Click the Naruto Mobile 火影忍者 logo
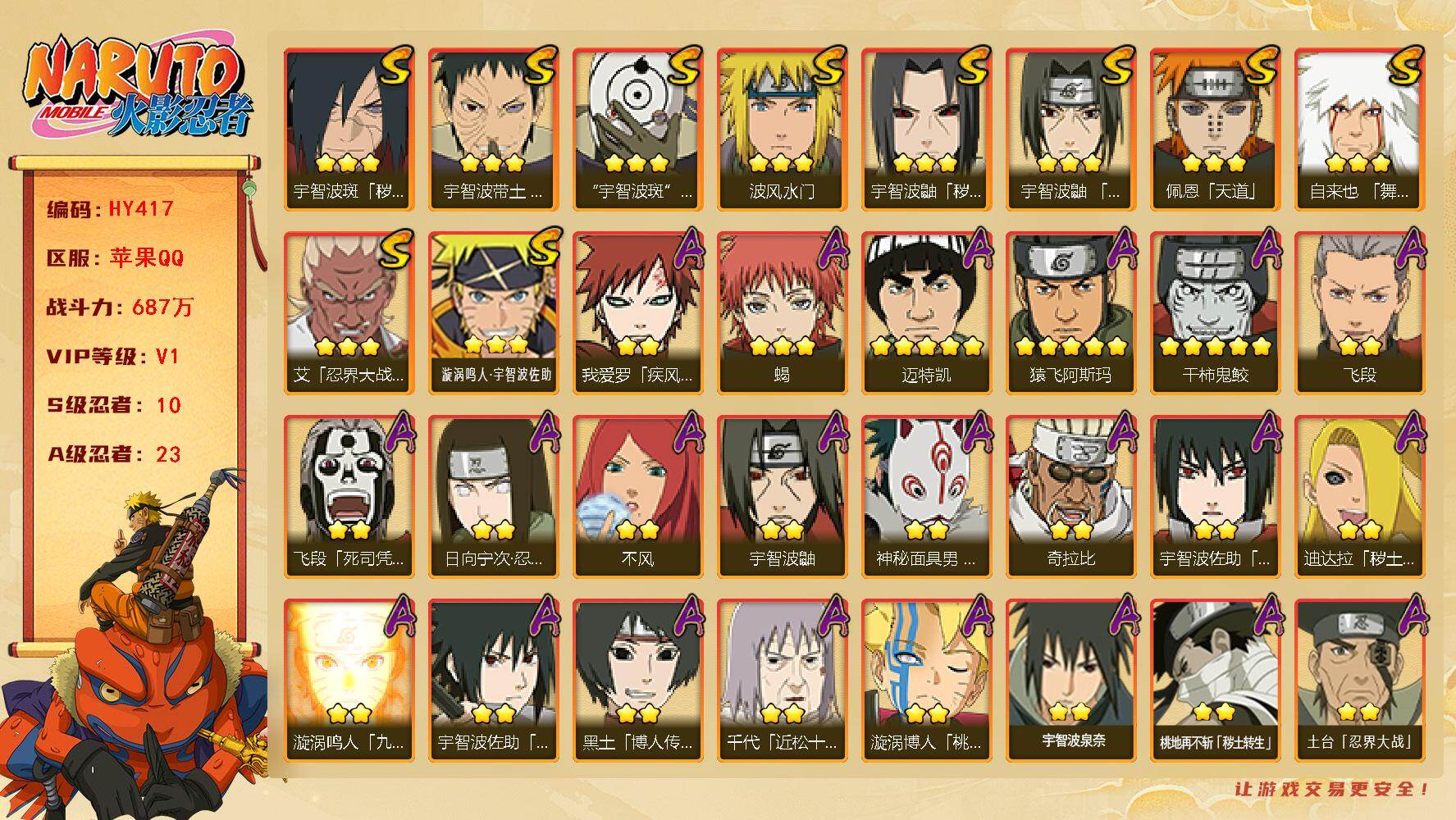 (136, 88)
